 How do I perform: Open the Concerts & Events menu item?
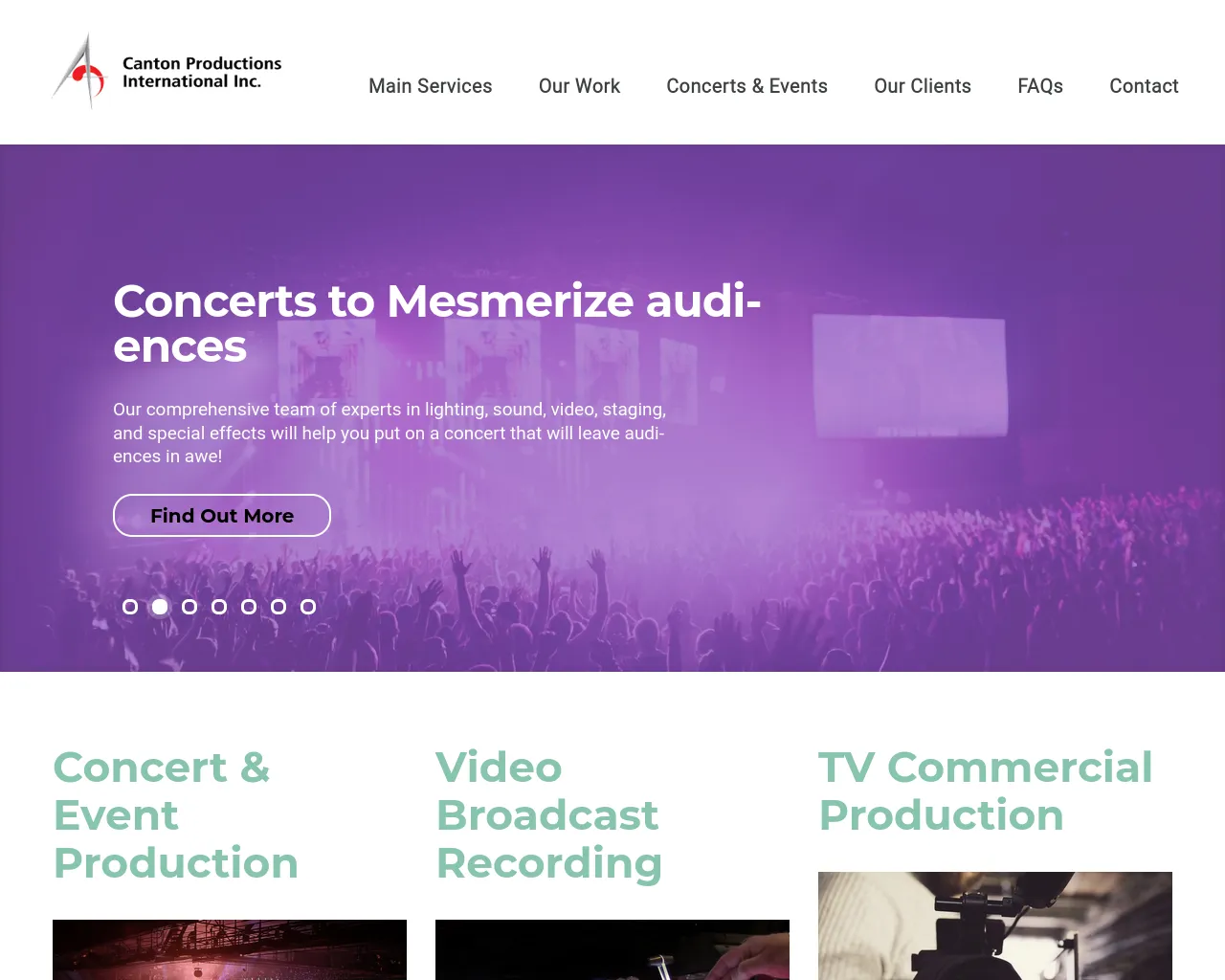click(746, 86)
